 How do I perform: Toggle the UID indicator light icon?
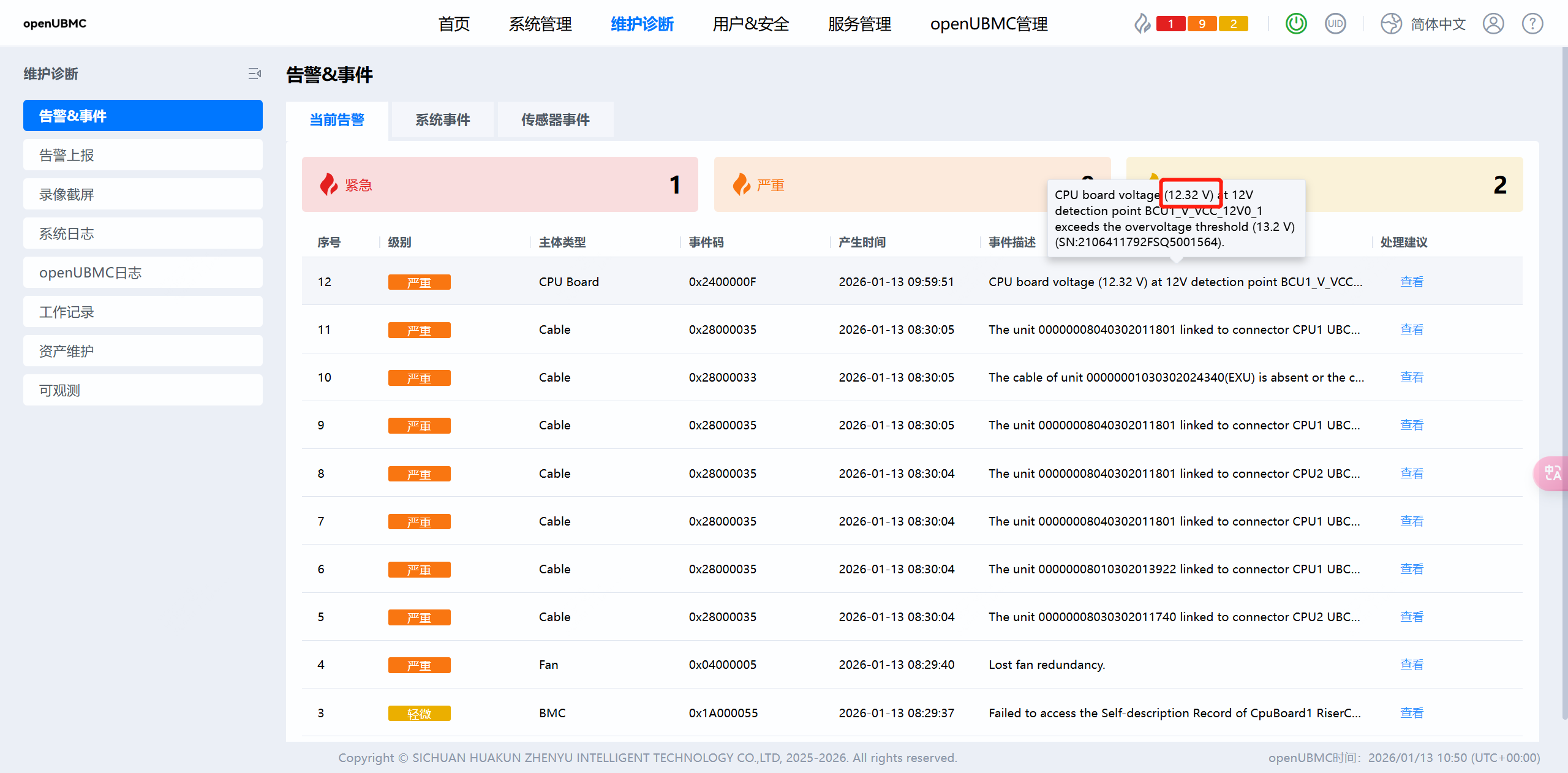[x=1335, y=24]
